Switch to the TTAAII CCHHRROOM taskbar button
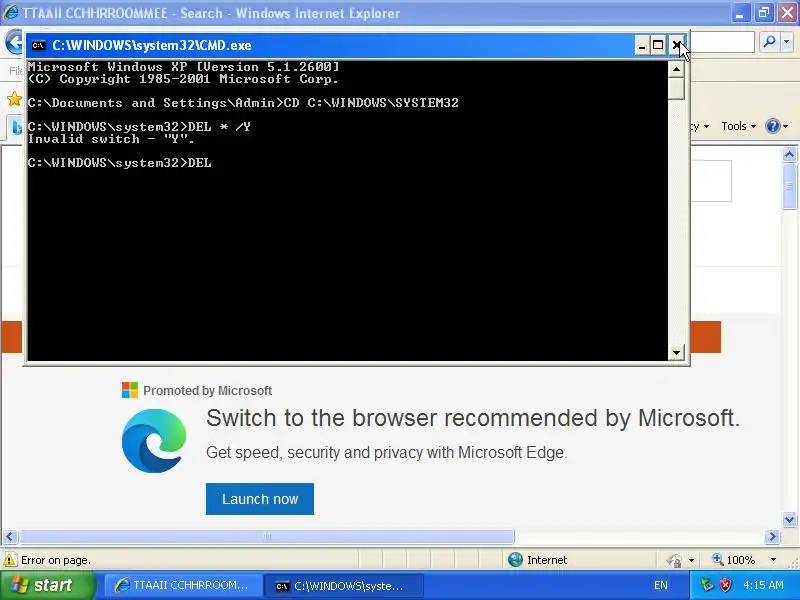This screenshot has width=800, height=600. tap(184, 586)
